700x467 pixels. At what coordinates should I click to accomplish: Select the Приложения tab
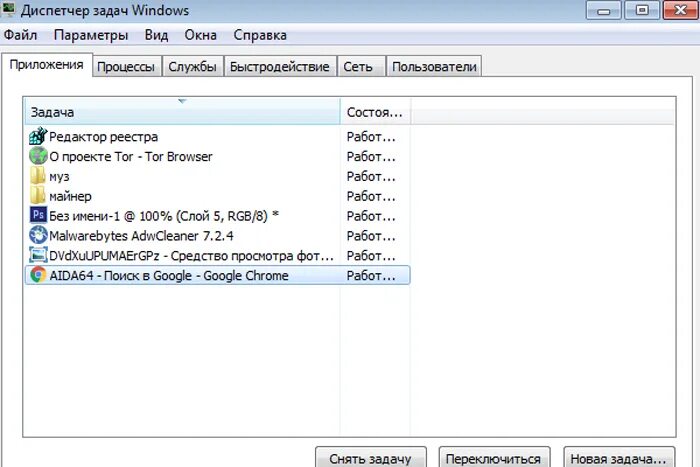[46, 65]
